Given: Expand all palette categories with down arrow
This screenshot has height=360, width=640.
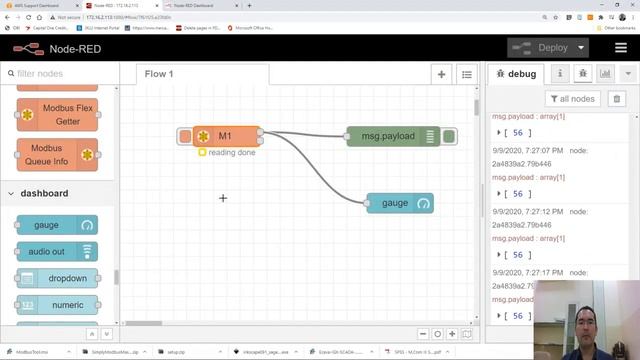Looking at the screenshot, I should [107, 334].
